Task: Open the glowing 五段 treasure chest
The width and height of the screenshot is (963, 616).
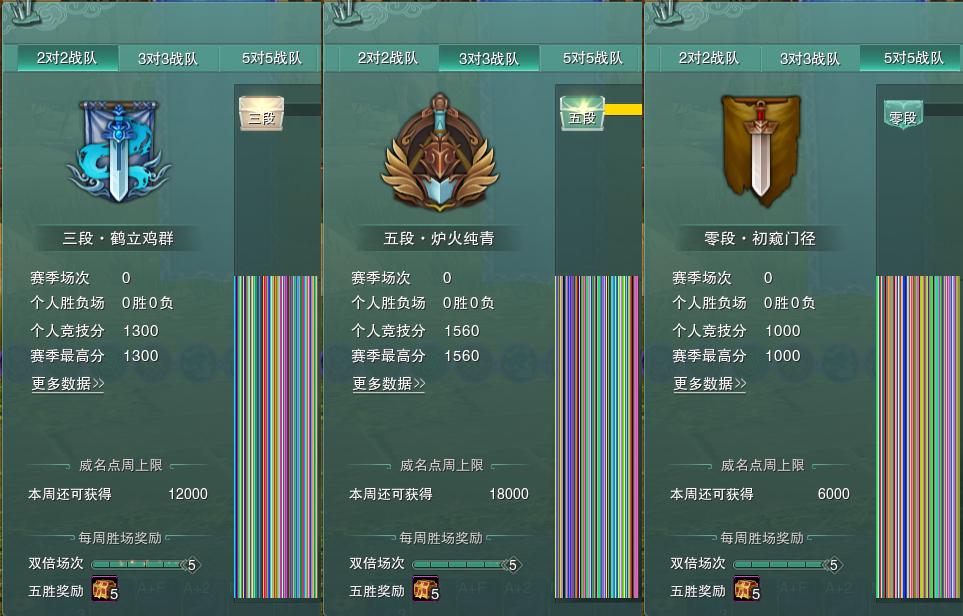Action: 582,113
